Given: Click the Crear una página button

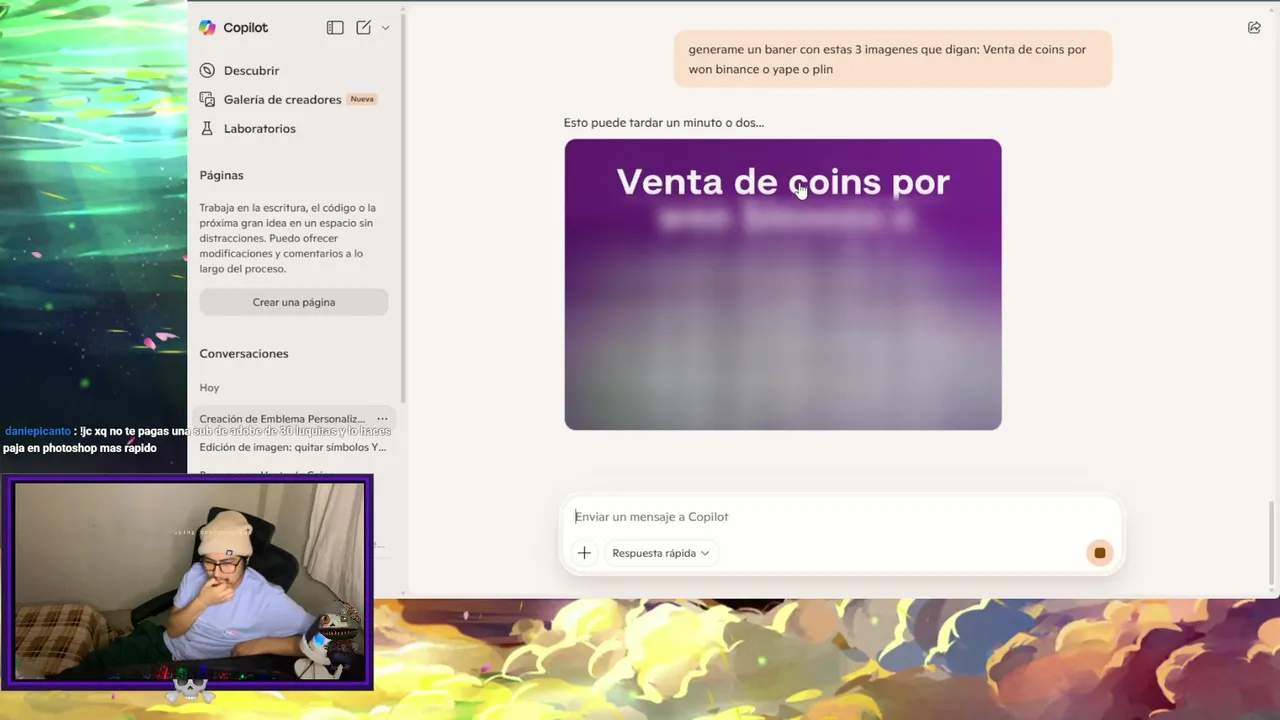Looking at the screenshot, I should [x=294, y=302].
